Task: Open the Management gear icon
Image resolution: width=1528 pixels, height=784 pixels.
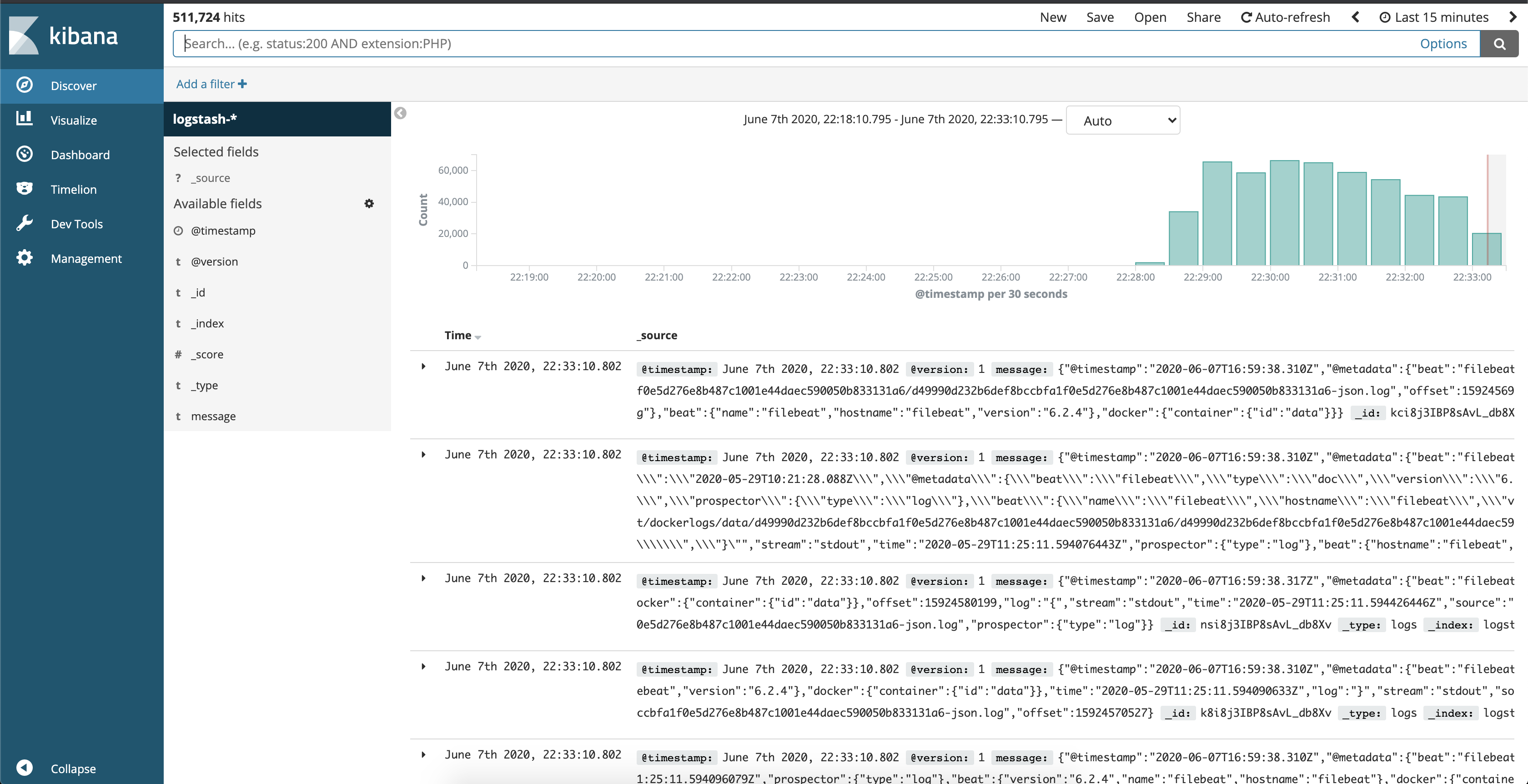Action: [24, 257]
